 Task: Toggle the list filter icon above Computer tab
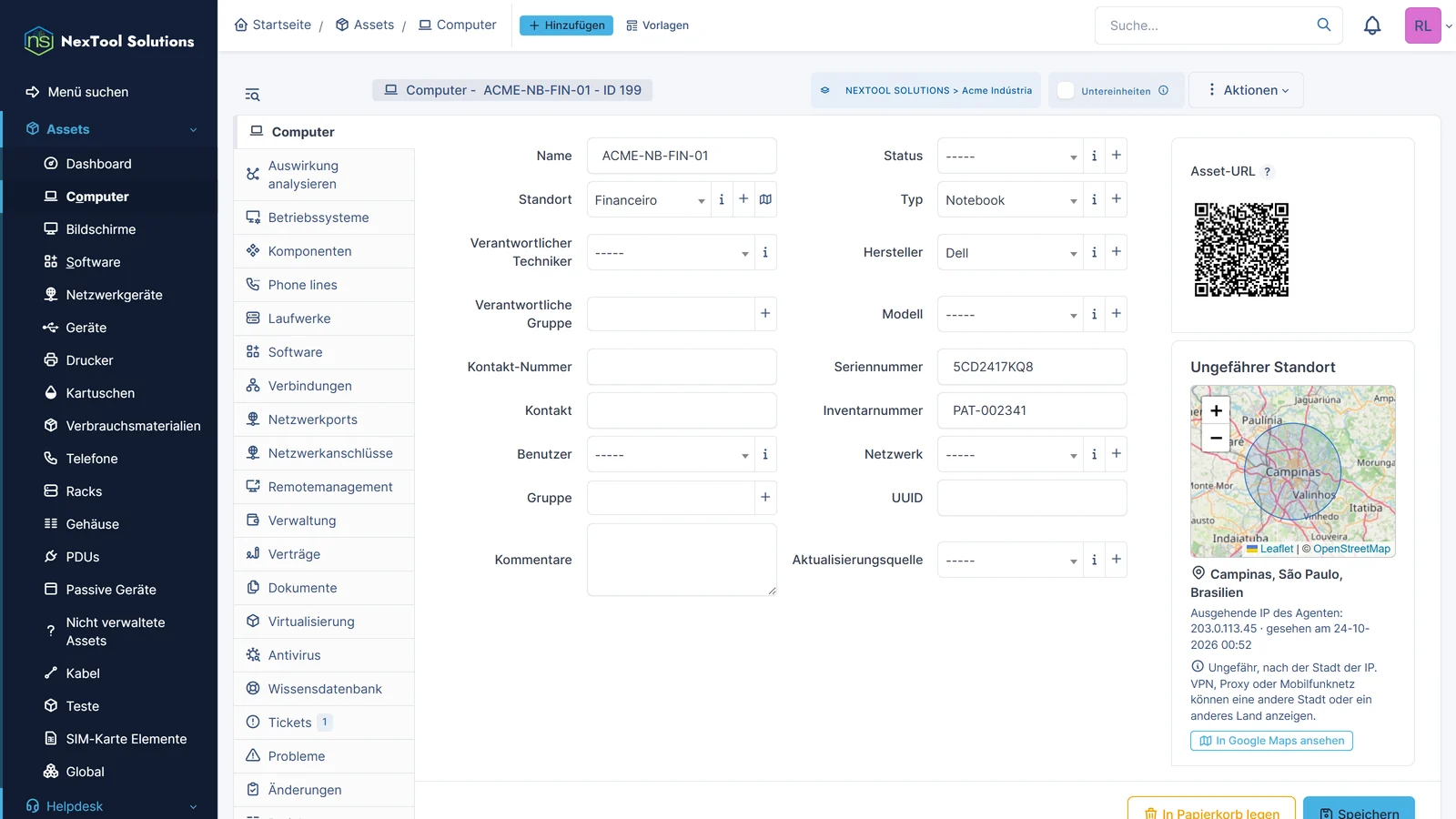252,95
